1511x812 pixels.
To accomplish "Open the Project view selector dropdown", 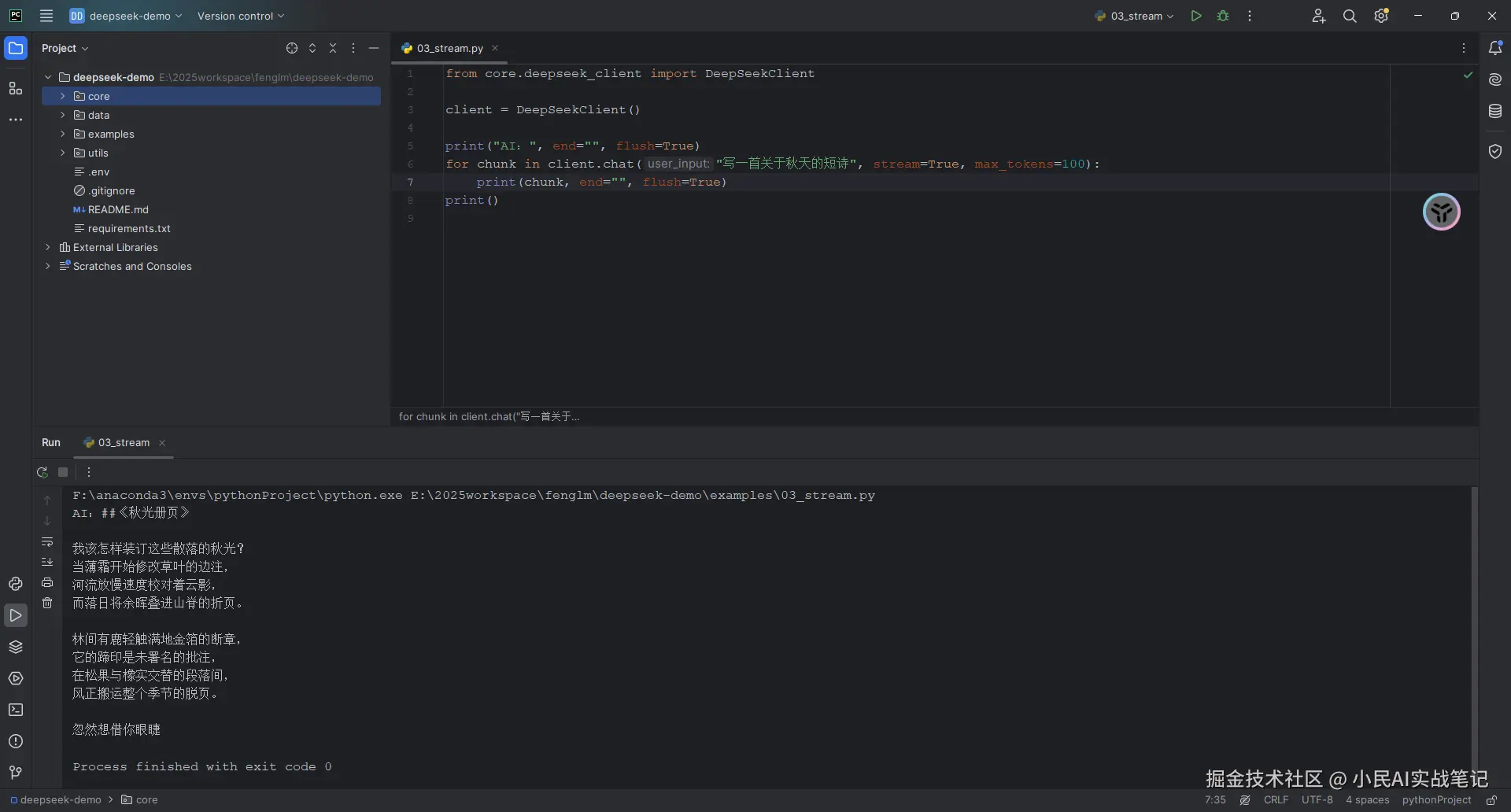I will pos(65,48).
